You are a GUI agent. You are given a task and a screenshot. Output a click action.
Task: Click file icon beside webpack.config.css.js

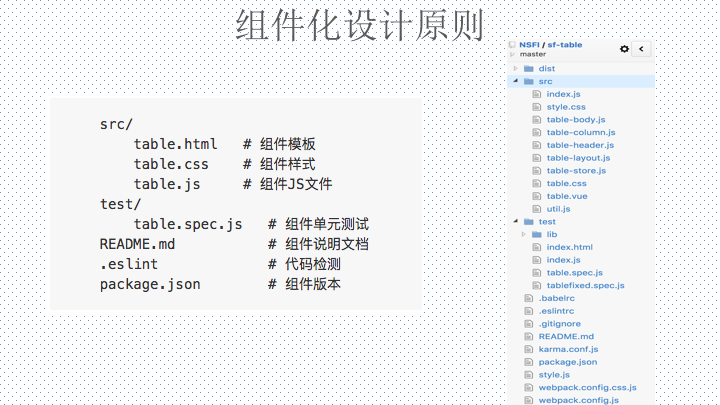click(529, 388)
